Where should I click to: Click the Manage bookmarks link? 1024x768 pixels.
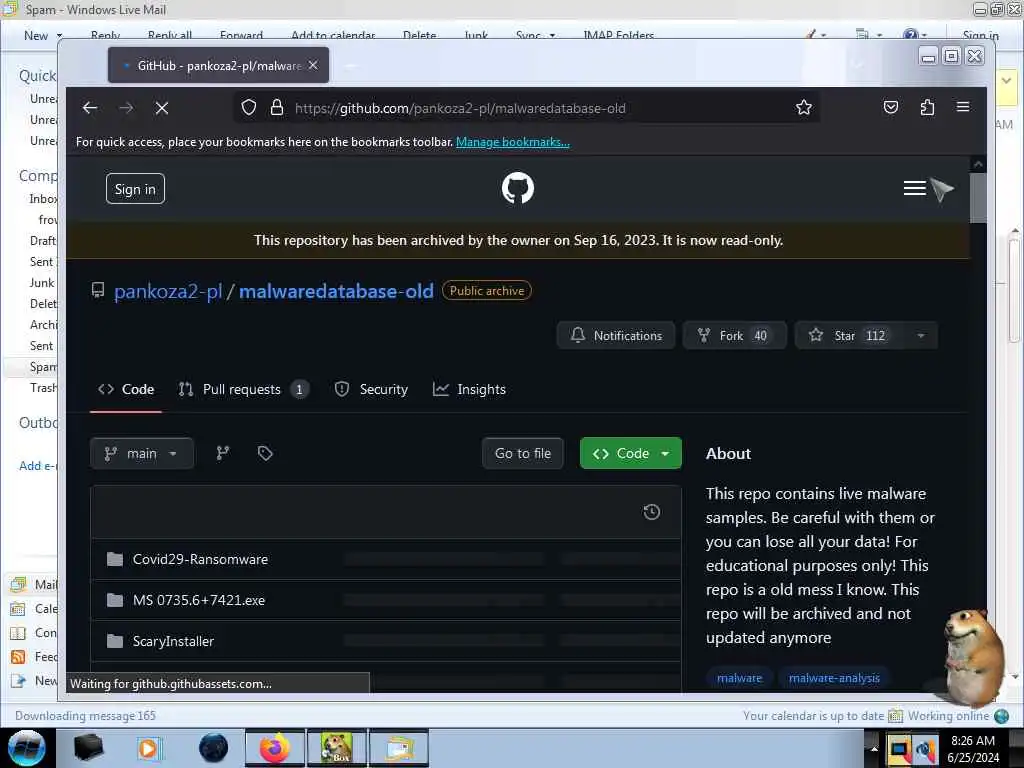513,142
